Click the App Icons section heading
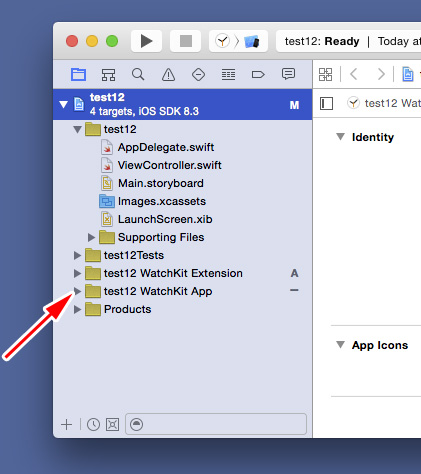This screenshot has height=474, width=421. point(380,345)
